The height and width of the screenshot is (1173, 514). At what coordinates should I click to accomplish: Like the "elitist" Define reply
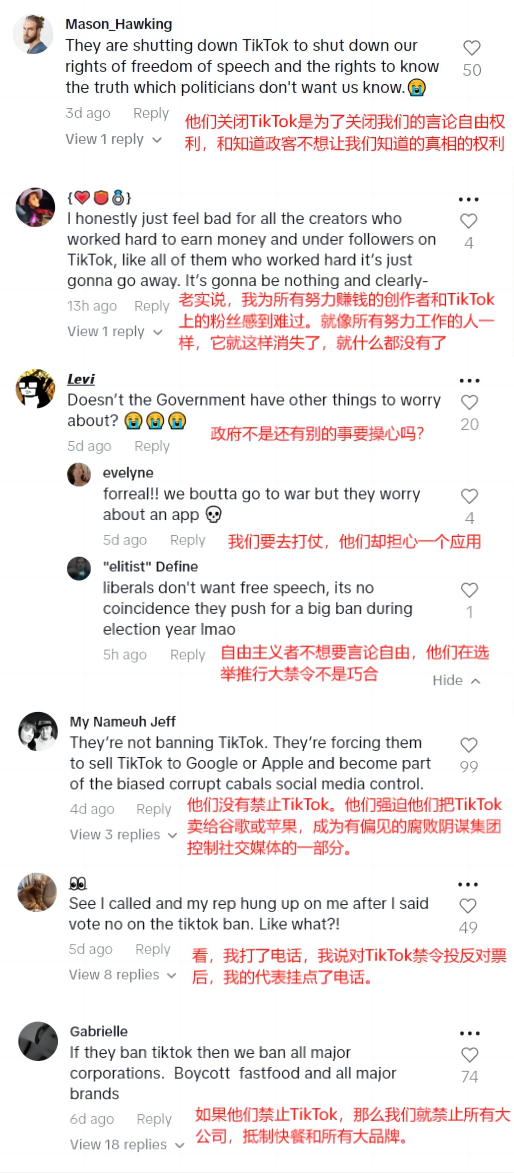pyautogui.click(x=469, y=589)
